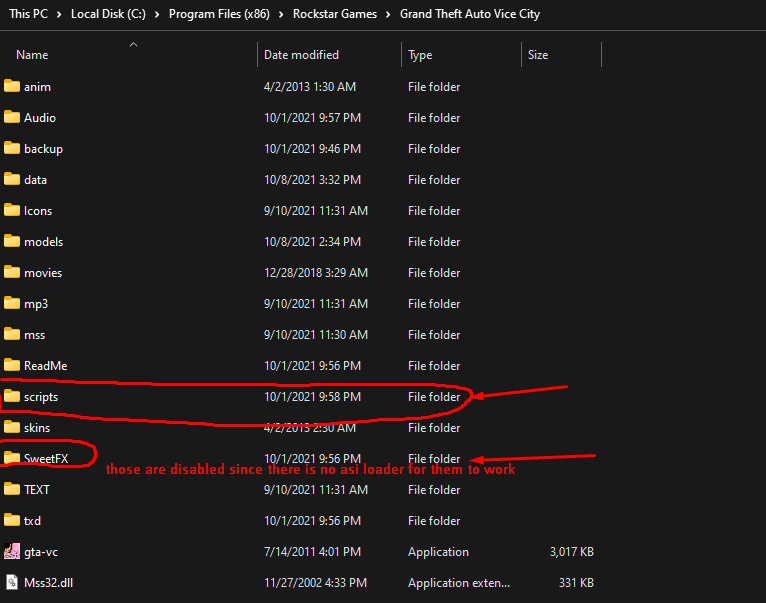Select the 'backup' folder name
The image size is (766, 603).
(43, 149)
